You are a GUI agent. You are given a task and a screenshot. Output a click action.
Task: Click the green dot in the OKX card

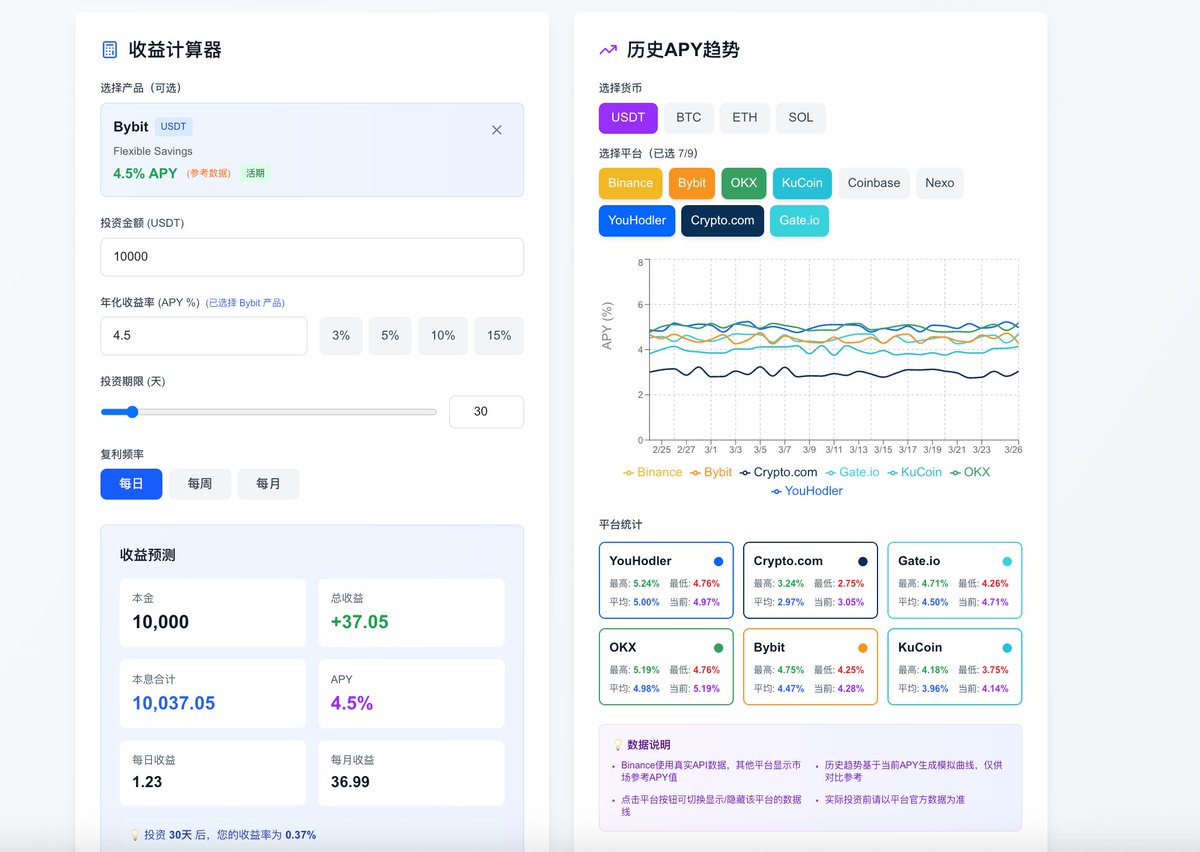pos(718,648)
